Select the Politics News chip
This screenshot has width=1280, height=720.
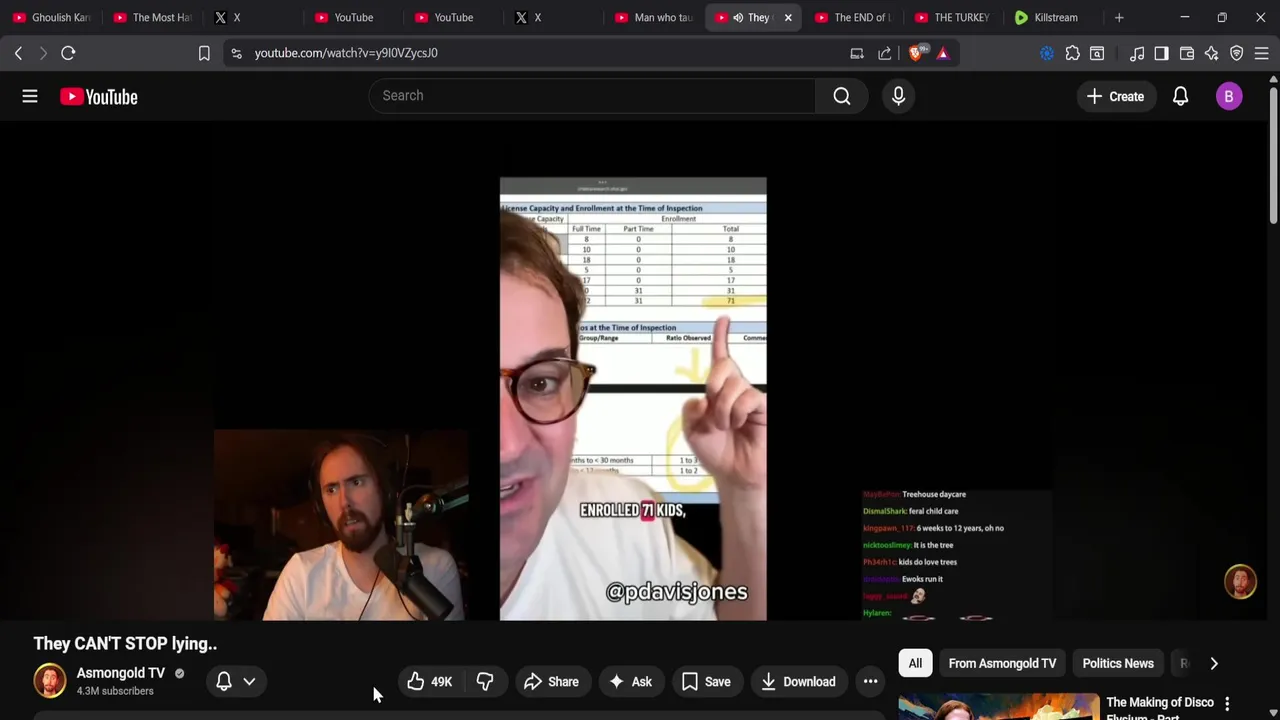1118,663
